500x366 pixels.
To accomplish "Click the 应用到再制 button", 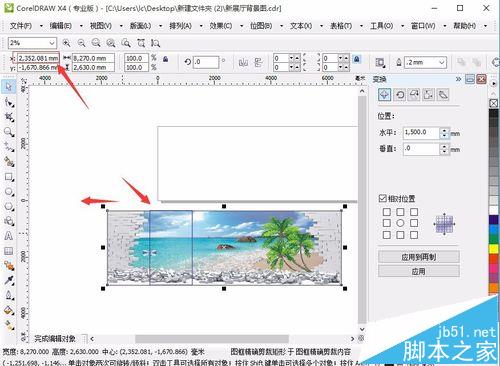I will [419, 257].
